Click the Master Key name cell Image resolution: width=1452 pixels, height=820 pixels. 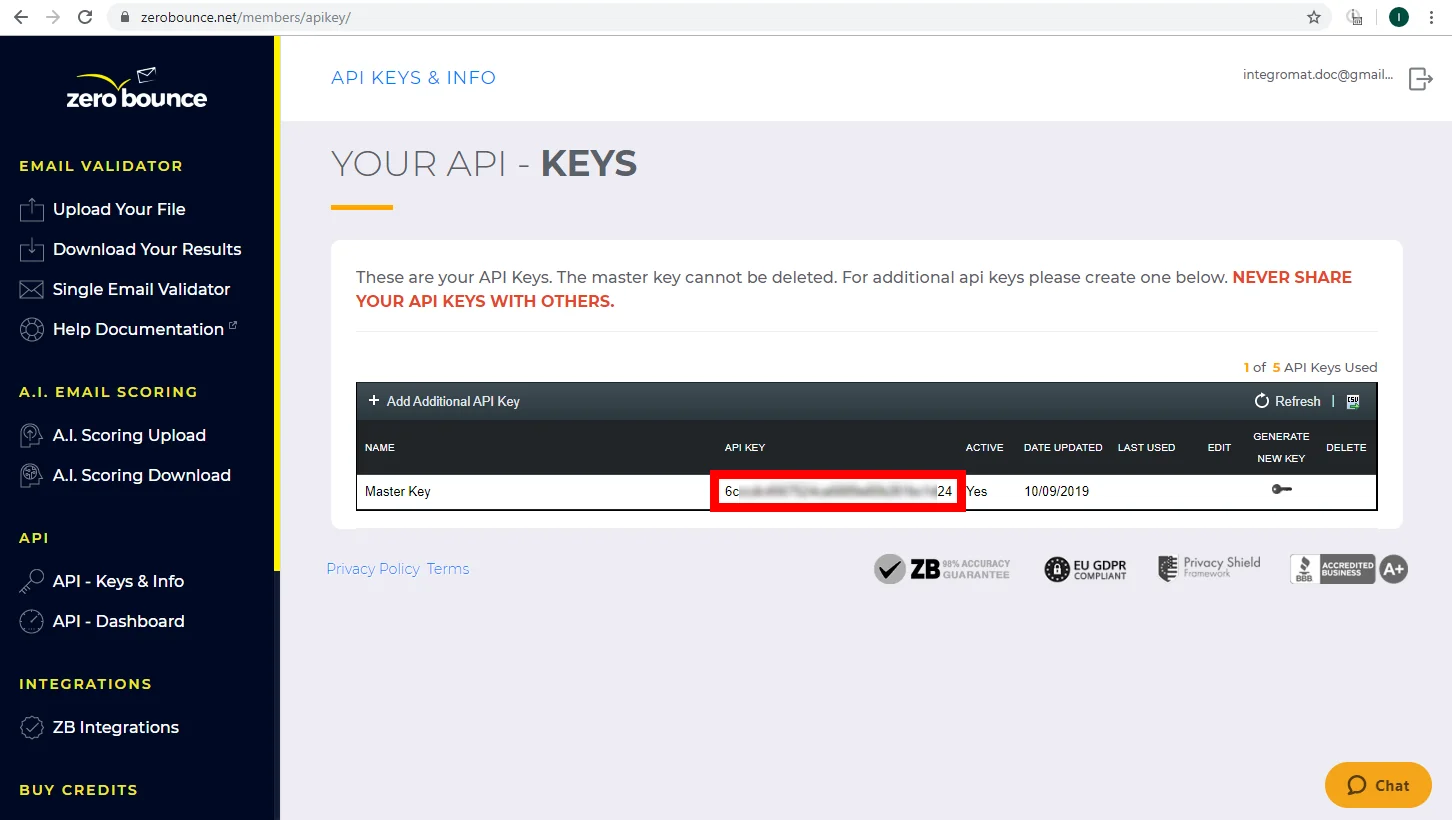pyautogui.click(x=398, y=492)
